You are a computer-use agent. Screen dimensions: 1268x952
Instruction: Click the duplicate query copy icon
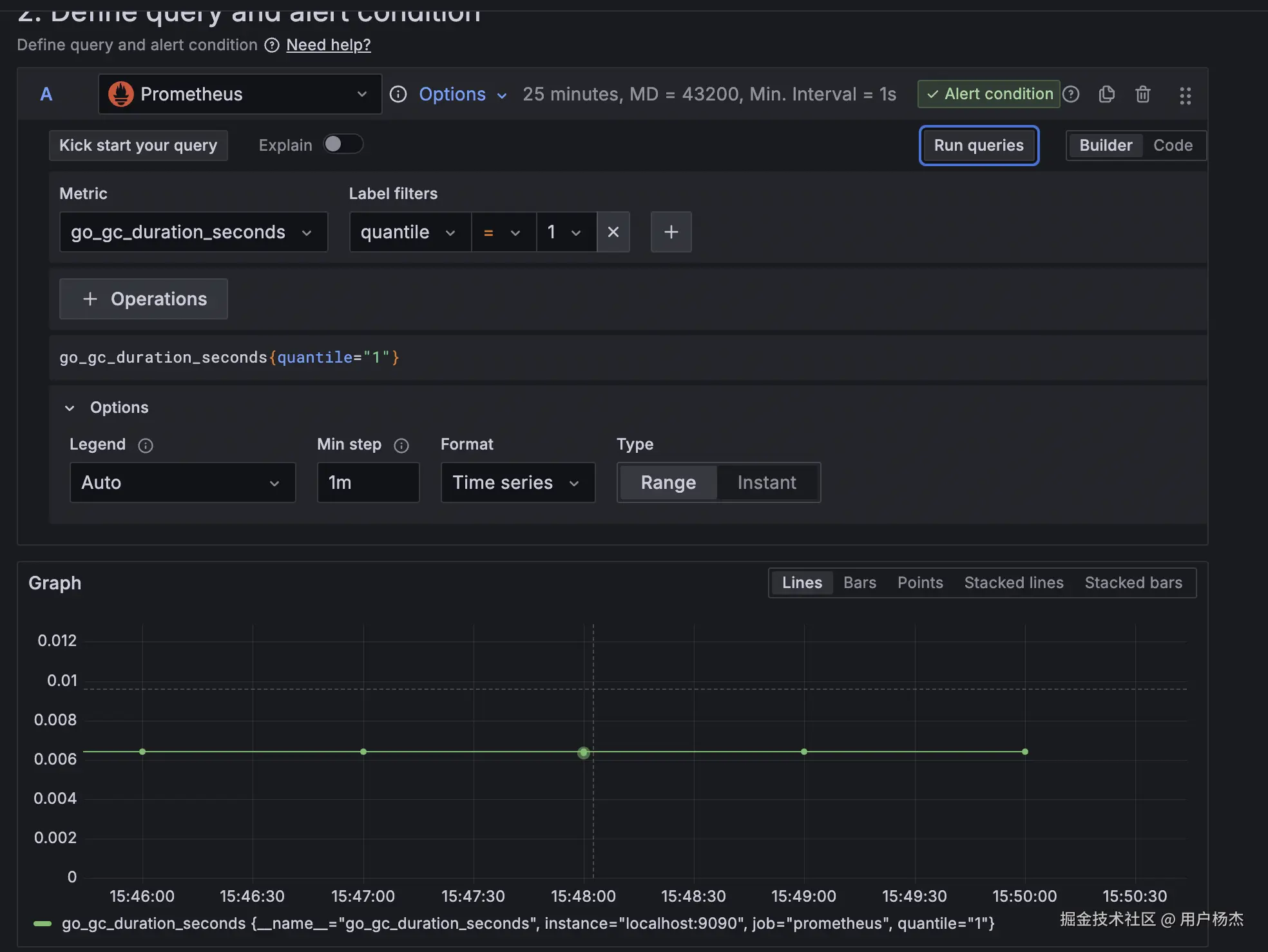(1106, 95)
